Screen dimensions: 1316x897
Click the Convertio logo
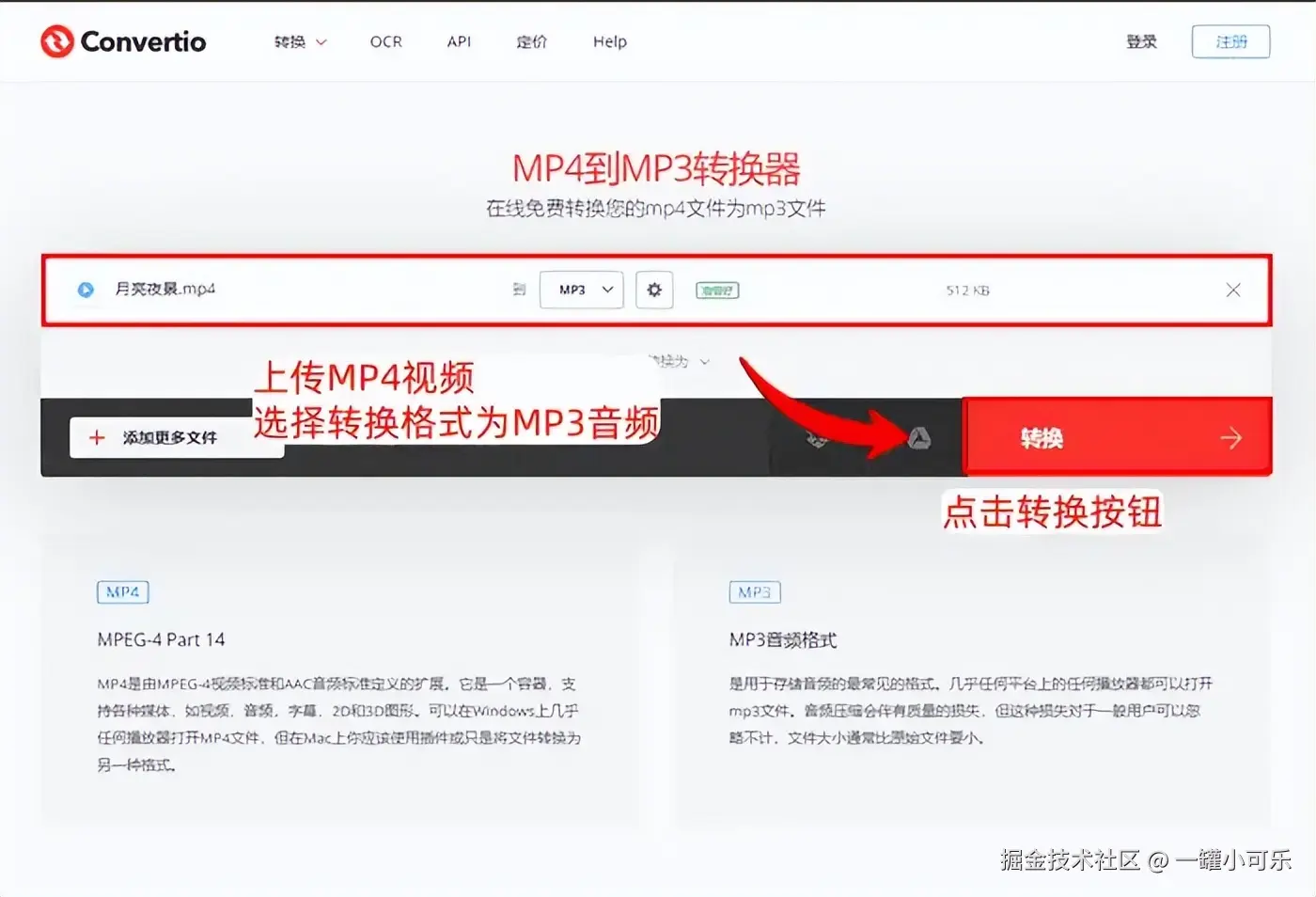(x=123, y=41)
